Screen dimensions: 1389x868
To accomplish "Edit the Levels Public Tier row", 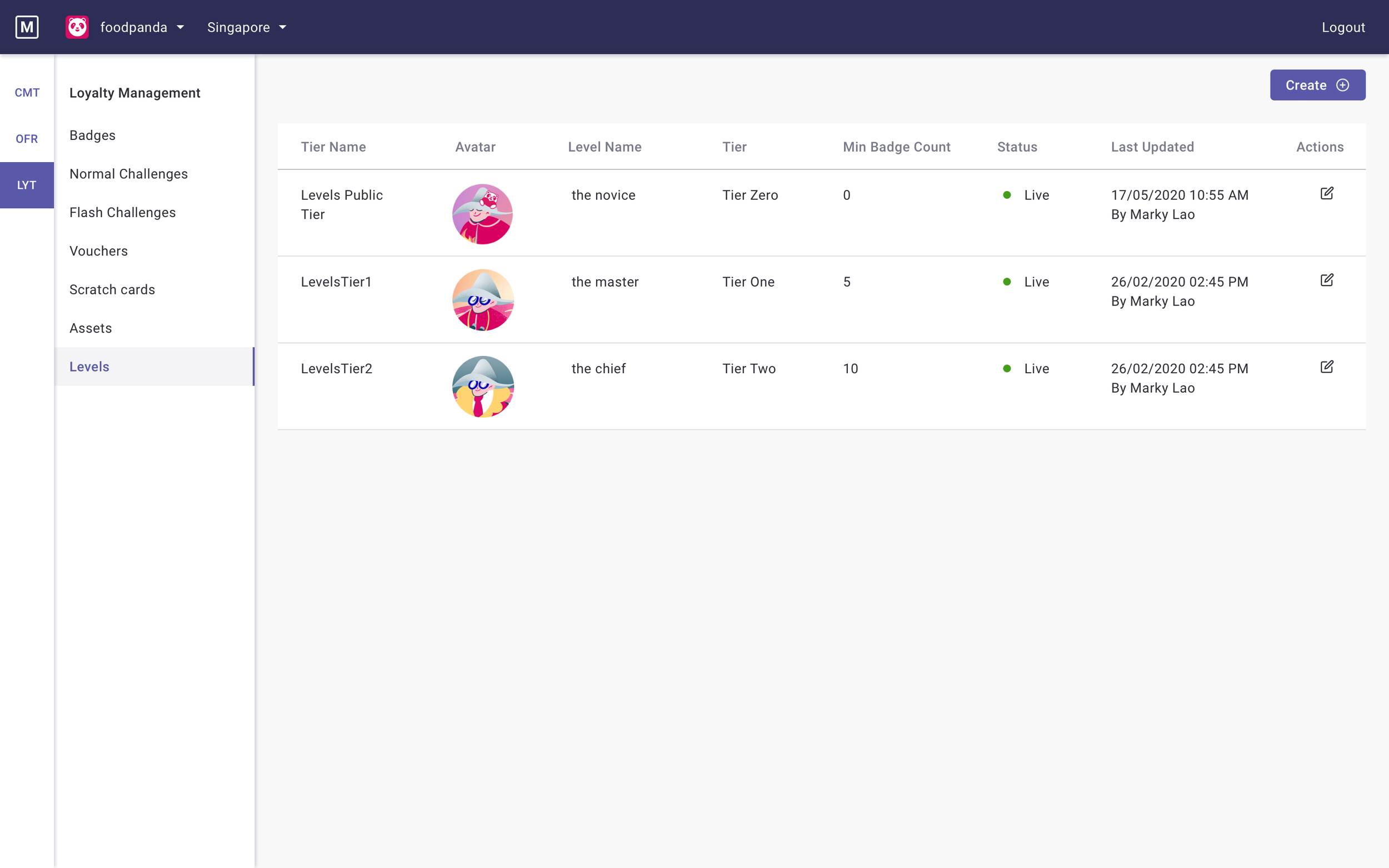I will tap(1326, 193).
